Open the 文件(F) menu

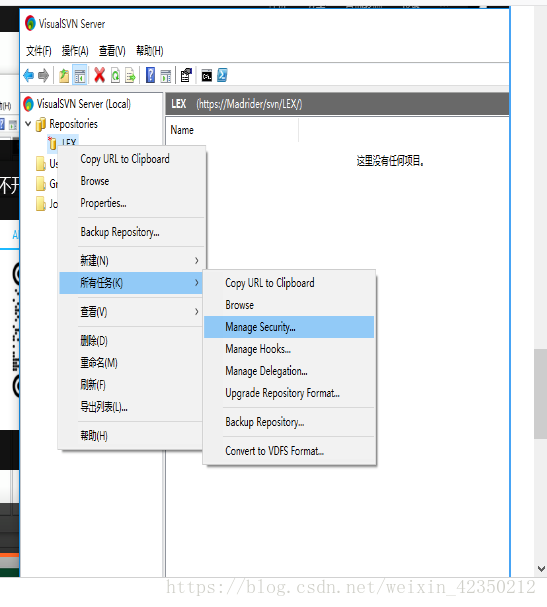pos(39,51)
